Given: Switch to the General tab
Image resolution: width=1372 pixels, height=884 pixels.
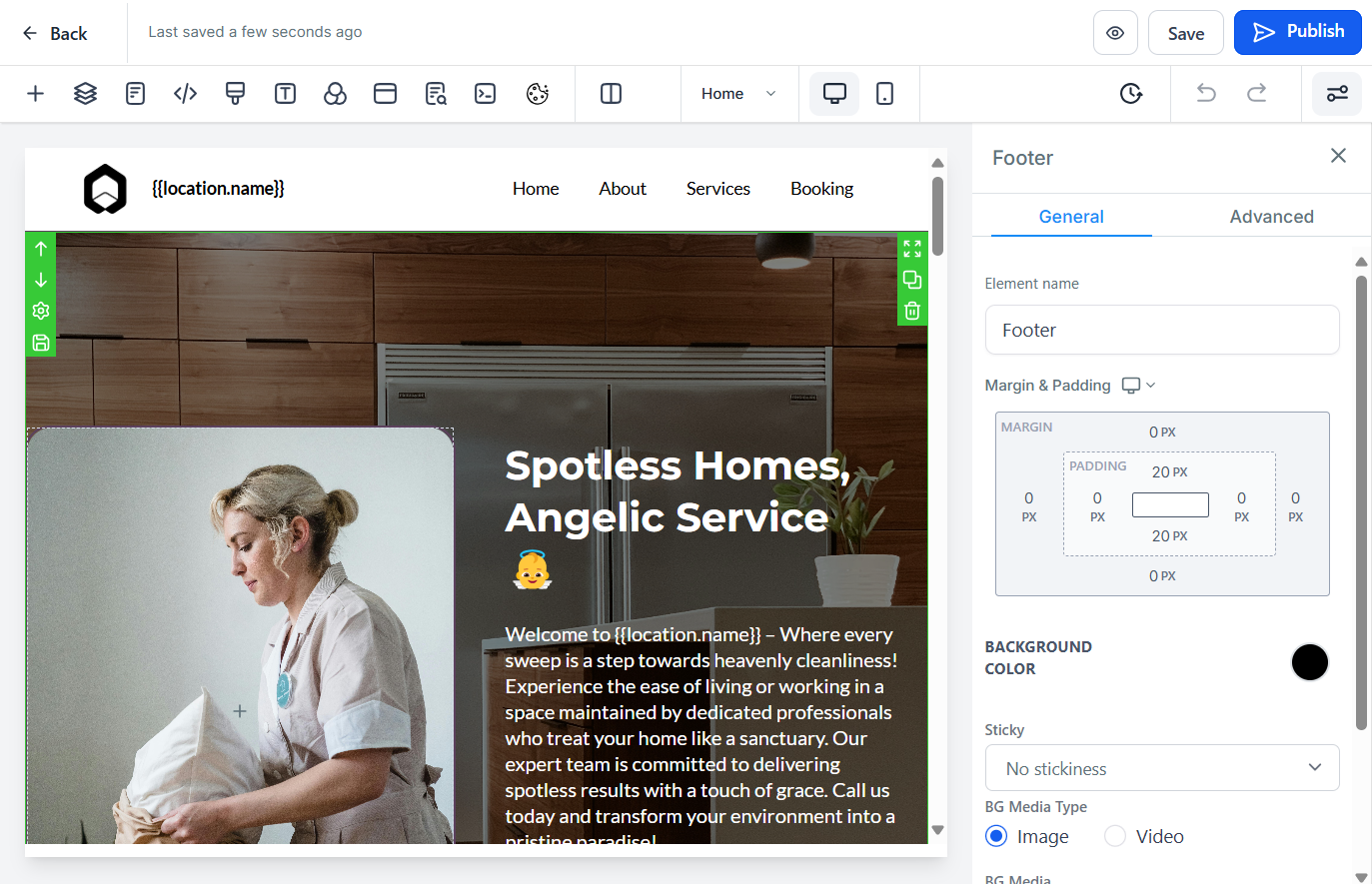Looking at the screenshot, I should tap(1071, 217).
